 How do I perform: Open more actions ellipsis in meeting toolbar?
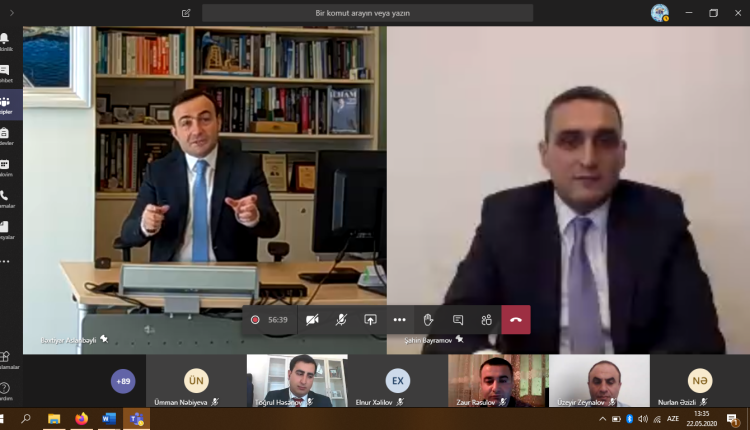(399, 320)
